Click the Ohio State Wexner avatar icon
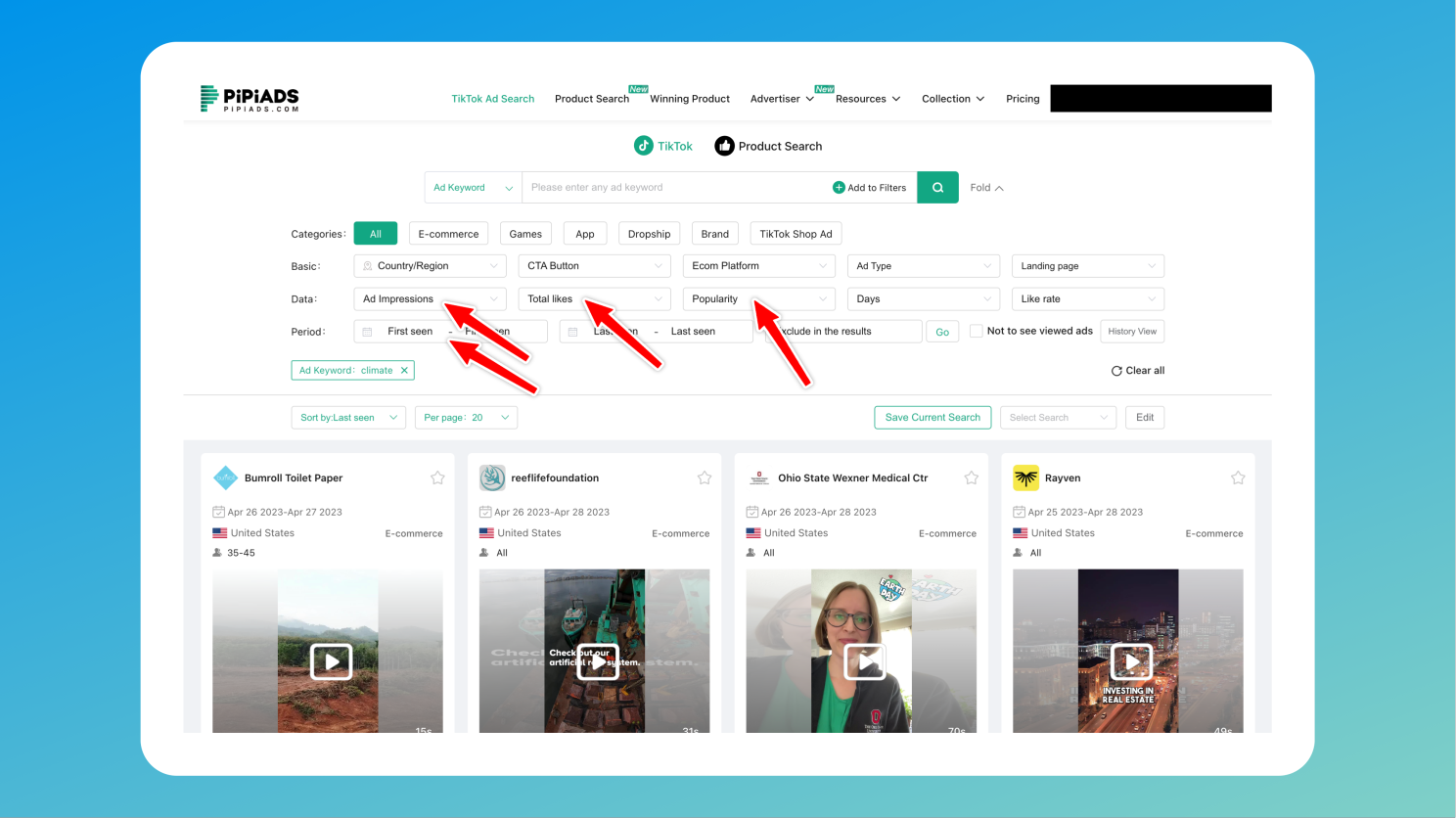Screen dimensions: 1456x818 pyautogui.click(x=759, y=477)
